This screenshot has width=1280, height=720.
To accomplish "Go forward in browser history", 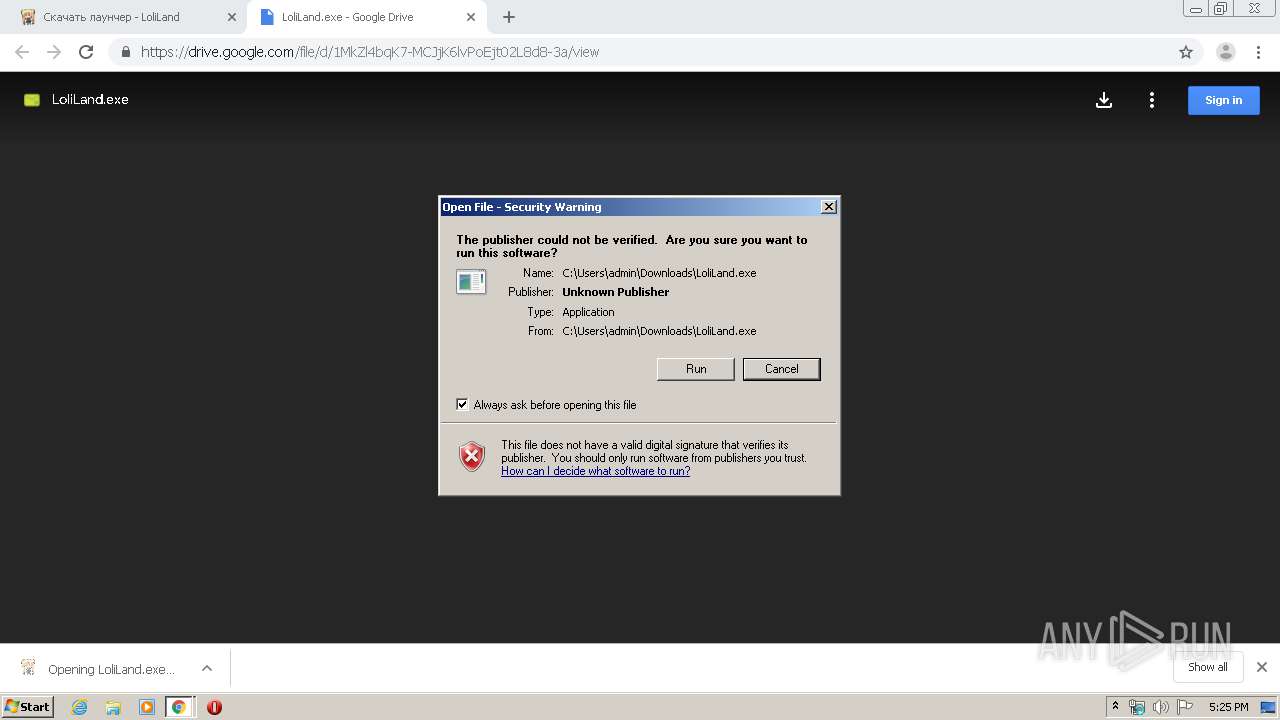I will (54, 52).
